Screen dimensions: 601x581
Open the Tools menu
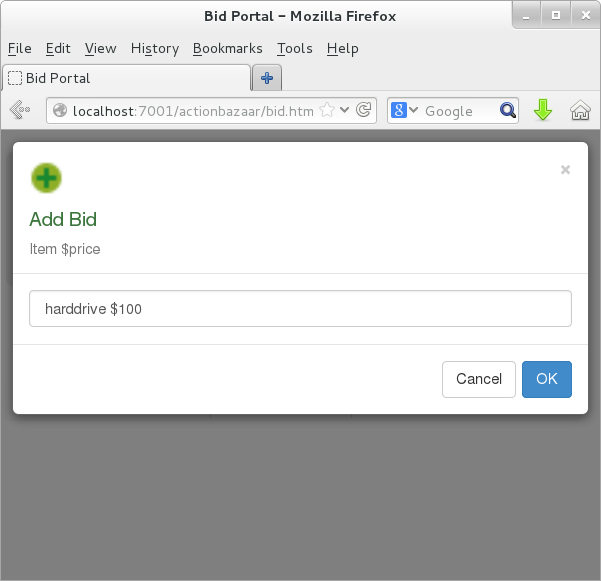click(294, 48)
